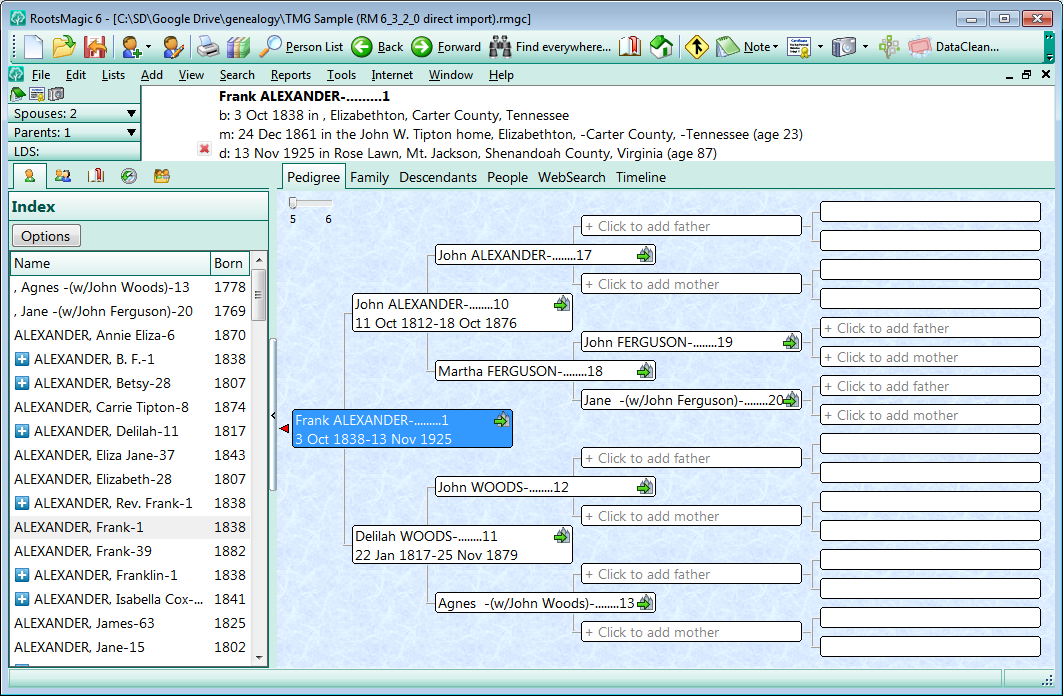Switch to the WebSearch tab
This screenshot has width=1063, height=696.
pyautogui.click(x=571, y=177)
